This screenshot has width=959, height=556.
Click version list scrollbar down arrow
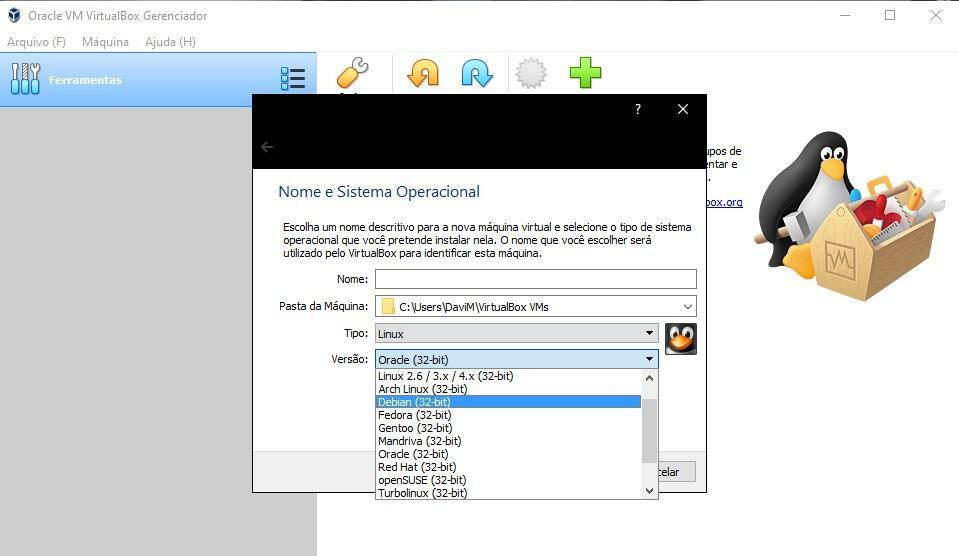pyautogui.click(x=650, y=491)
